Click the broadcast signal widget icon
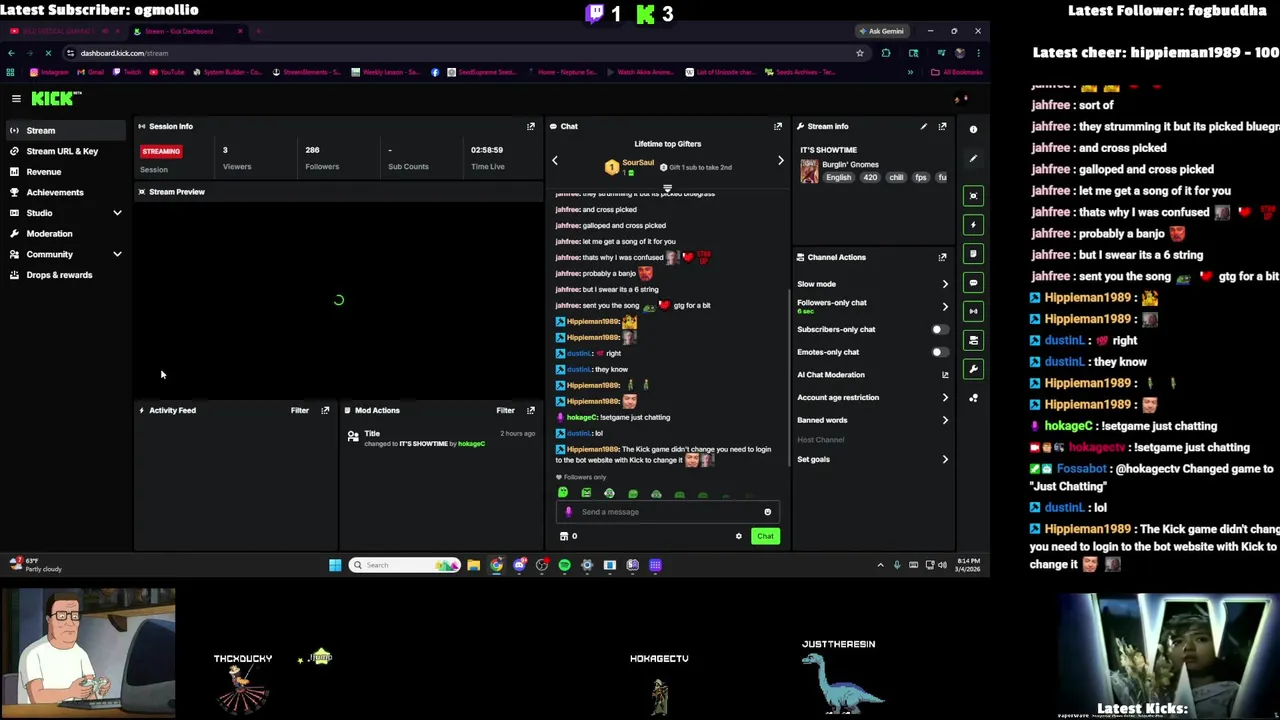This screenshot has width=1280, height=720. [x=973, y=311]
